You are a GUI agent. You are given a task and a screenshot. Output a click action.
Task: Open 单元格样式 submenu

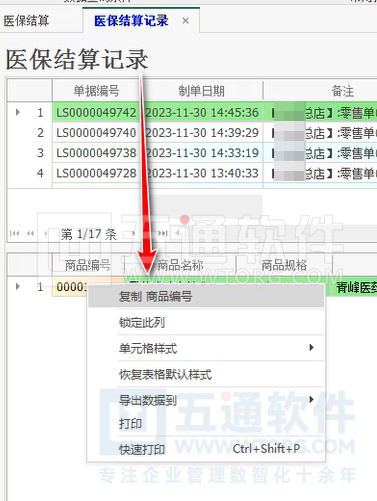[x=206, y=348]
